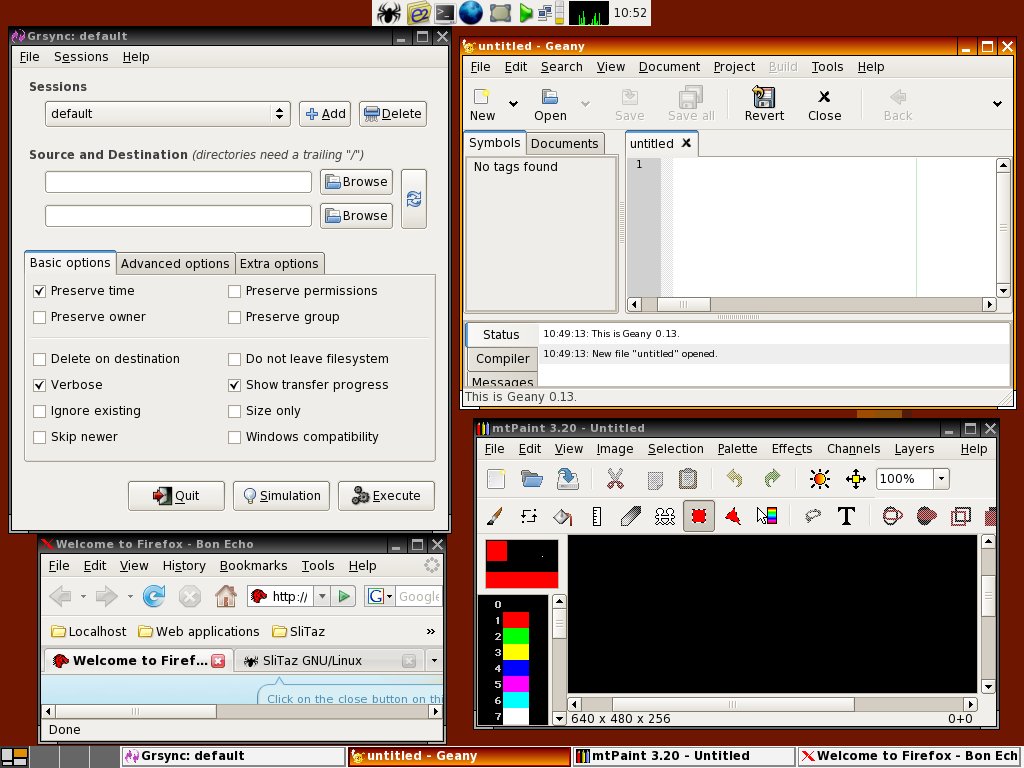Uncheck Preserve time in Grsync
This screenshot has width=1024, height=768.
click(x=40, y=291)
